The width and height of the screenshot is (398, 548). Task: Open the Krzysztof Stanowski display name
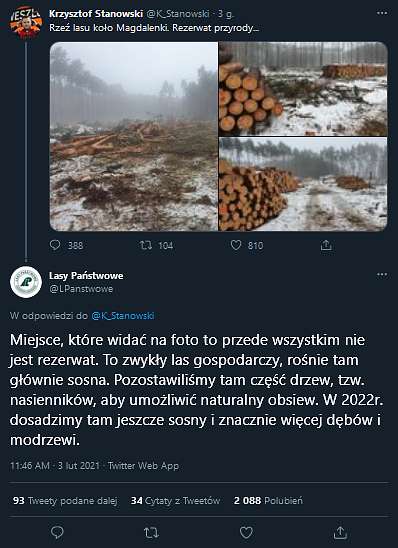click(96, 14)
